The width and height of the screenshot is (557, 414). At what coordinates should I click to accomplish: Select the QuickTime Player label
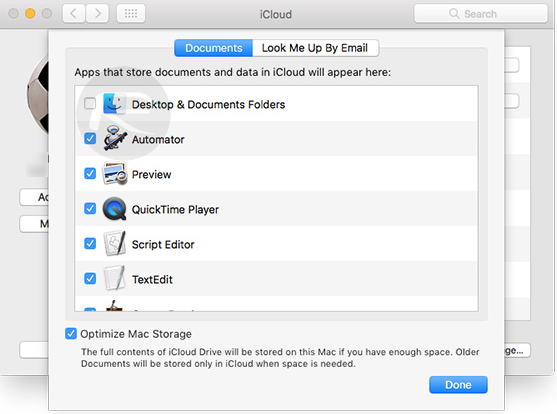coord(175,210)
